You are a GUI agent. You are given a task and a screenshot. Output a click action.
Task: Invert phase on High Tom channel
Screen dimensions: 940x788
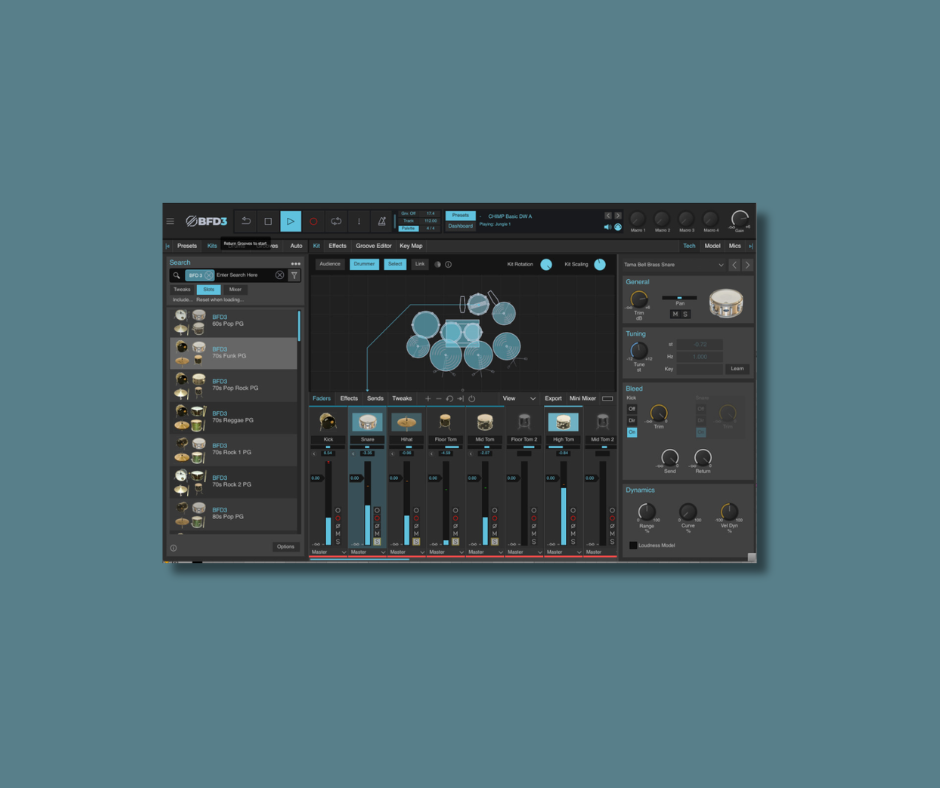(x=573, y=526)
